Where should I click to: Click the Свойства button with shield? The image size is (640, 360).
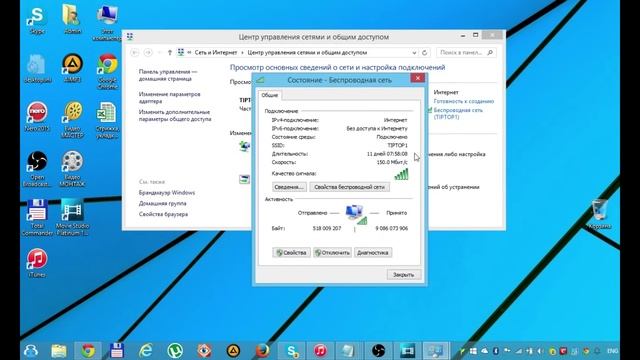[x=291, y=253]
